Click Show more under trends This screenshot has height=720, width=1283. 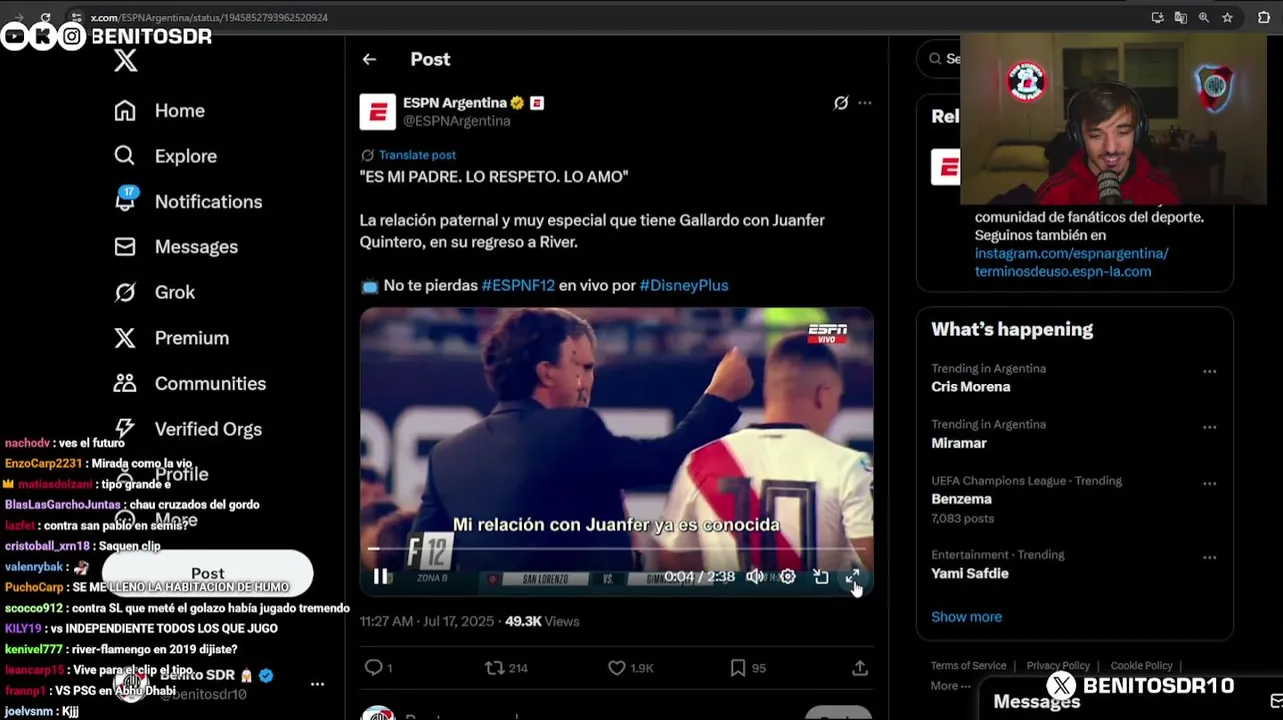tap(966, 617)
